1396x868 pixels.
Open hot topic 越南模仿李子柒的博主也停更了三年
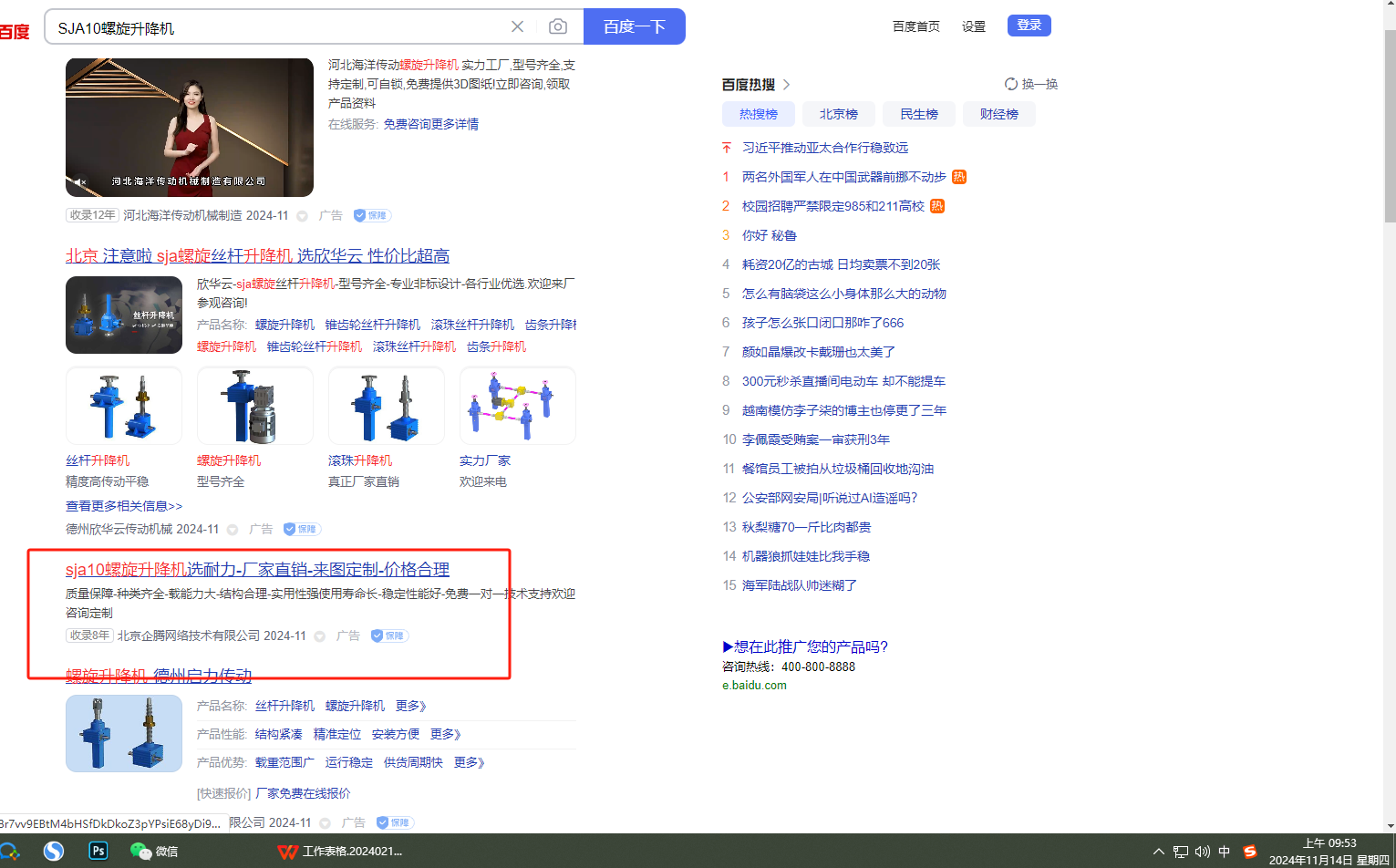point(844,410)
